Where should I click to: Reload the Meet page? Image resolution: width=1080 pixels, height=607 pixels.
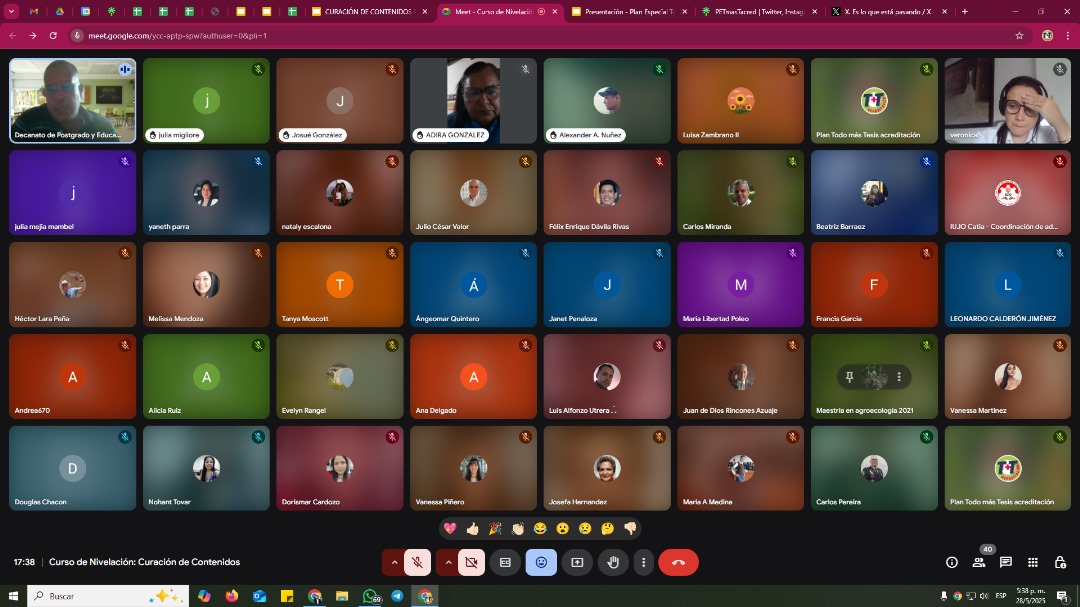pyautogui.click(x=53, y=36)
